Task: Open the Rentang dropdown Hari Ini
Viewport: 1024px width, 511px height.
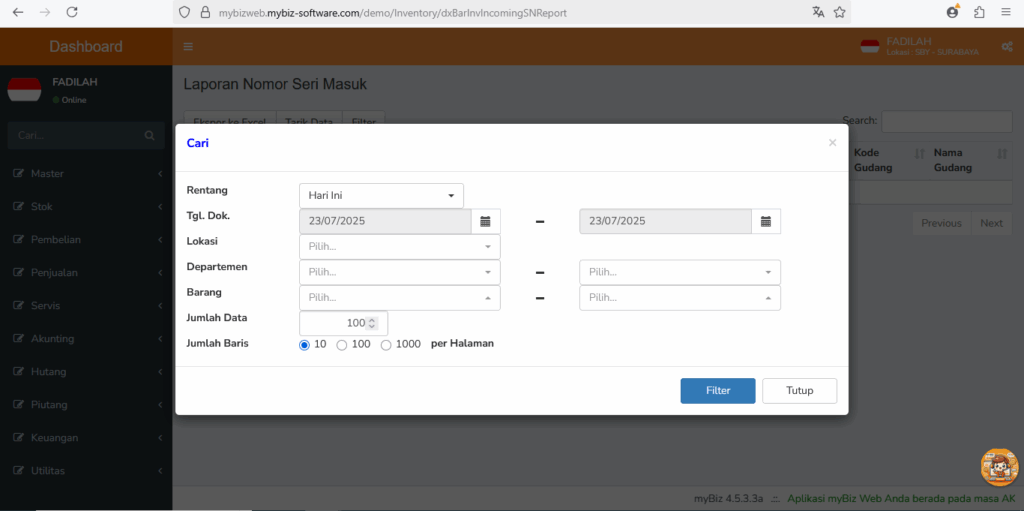Action: click(381, 195)
